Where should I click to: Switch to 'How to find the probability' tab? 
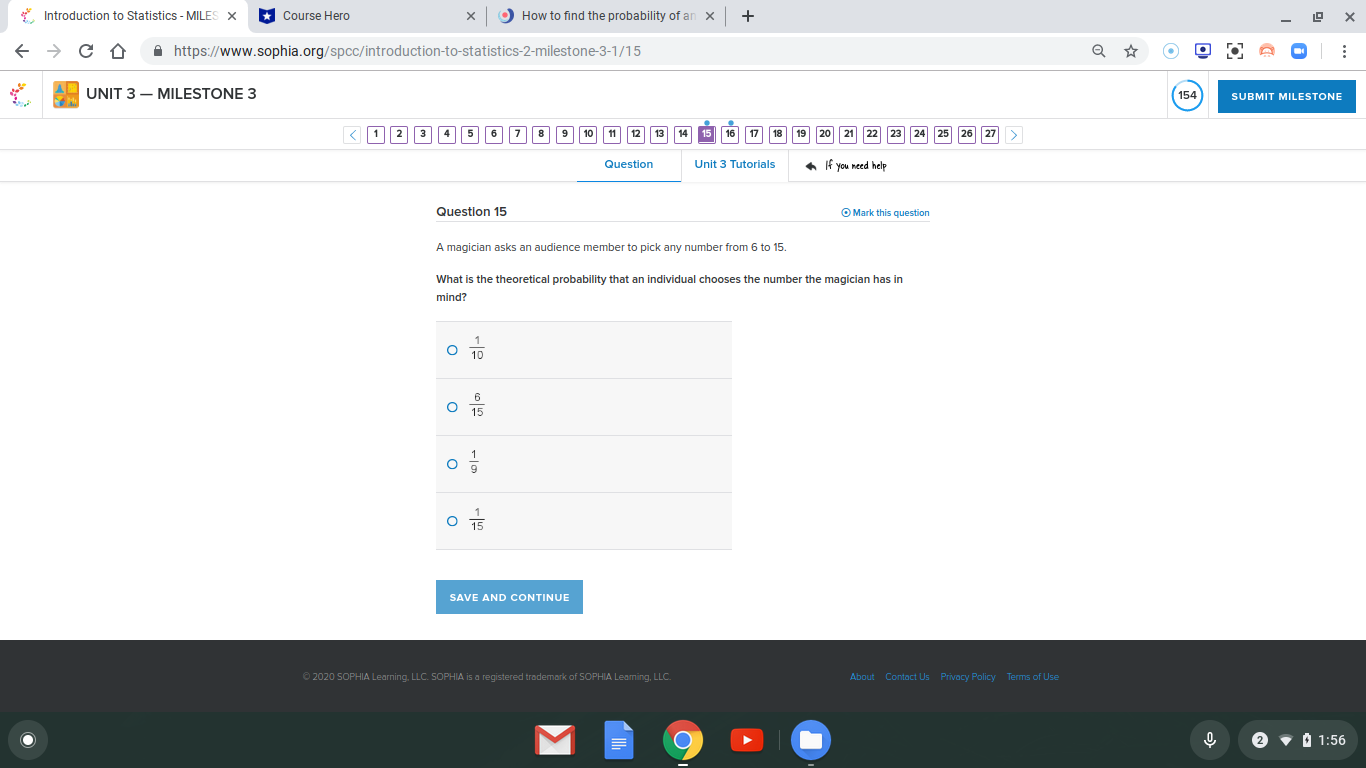click(x=607, y=16)
